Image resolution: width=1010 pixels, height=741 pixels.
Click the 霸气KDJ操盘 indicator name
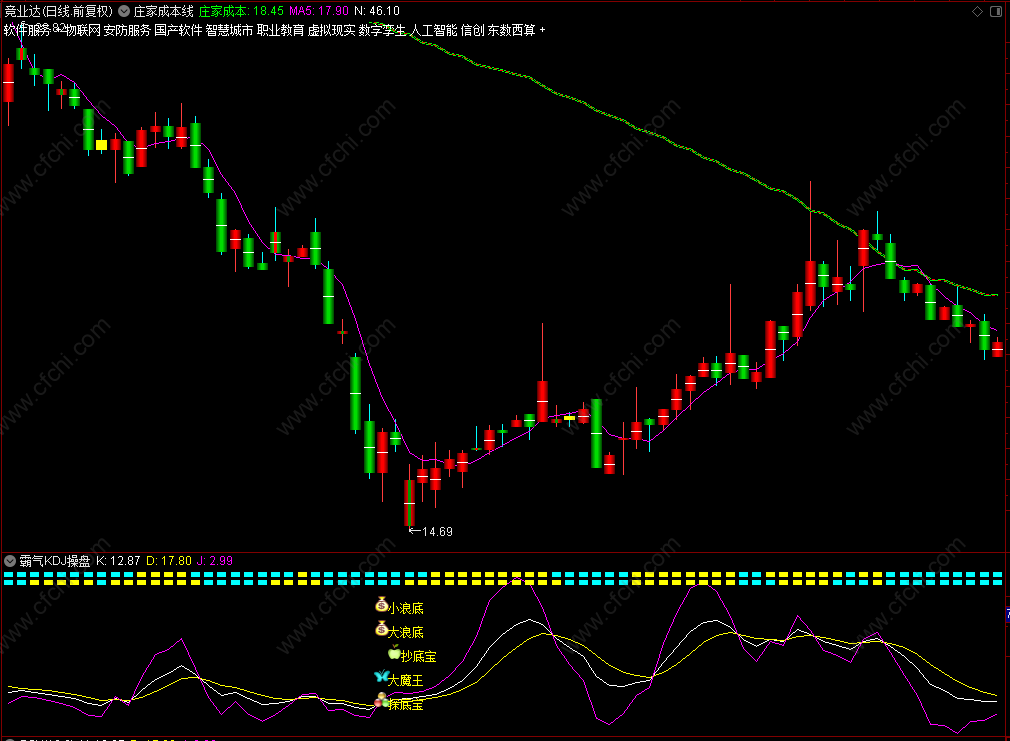(55, 561)
